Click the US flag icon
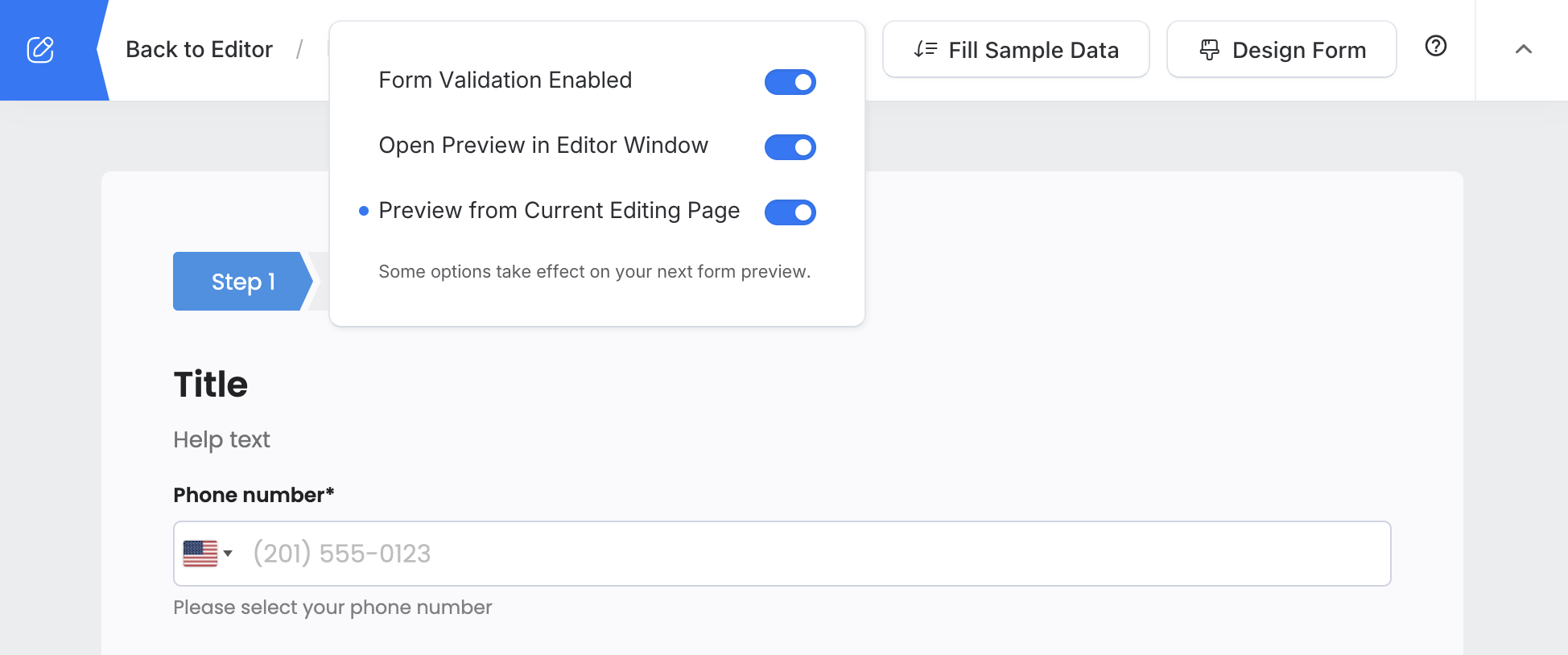 200,554
